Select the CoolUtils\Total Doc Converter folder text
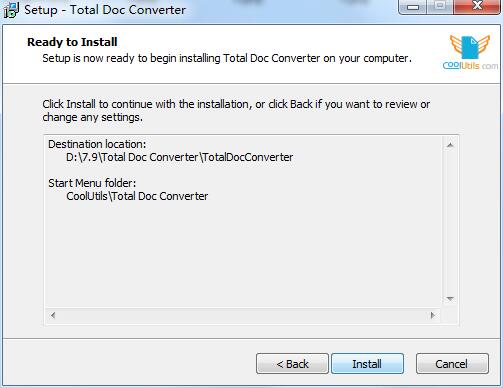The height and width of the screenshot is (388, 503). coord(137,196)
